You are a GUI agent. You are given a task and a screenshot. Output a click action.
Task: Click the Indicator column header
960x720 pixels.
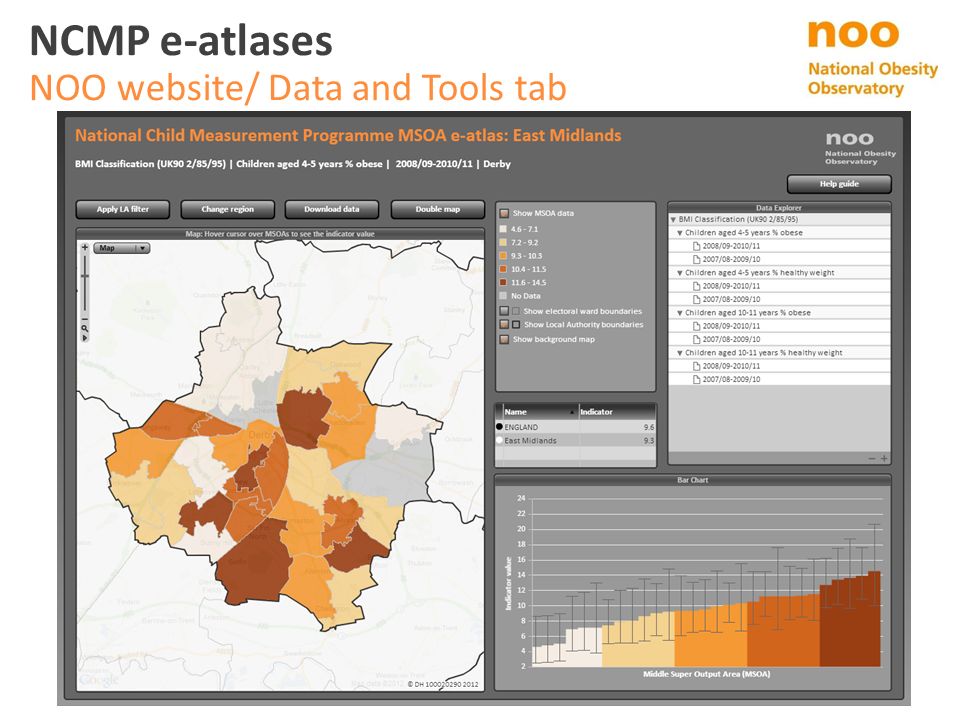click(617, 411)
